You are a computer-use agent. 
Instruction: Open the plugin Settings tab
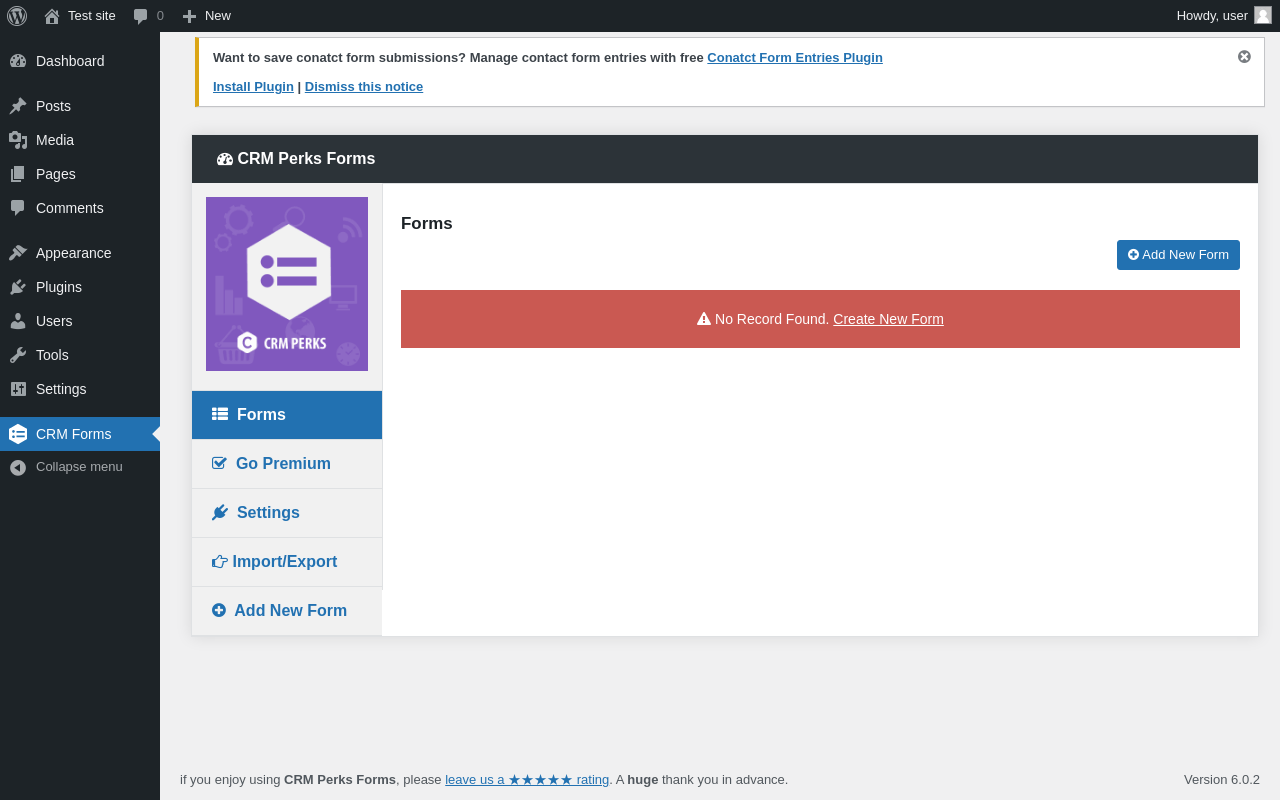287,513
